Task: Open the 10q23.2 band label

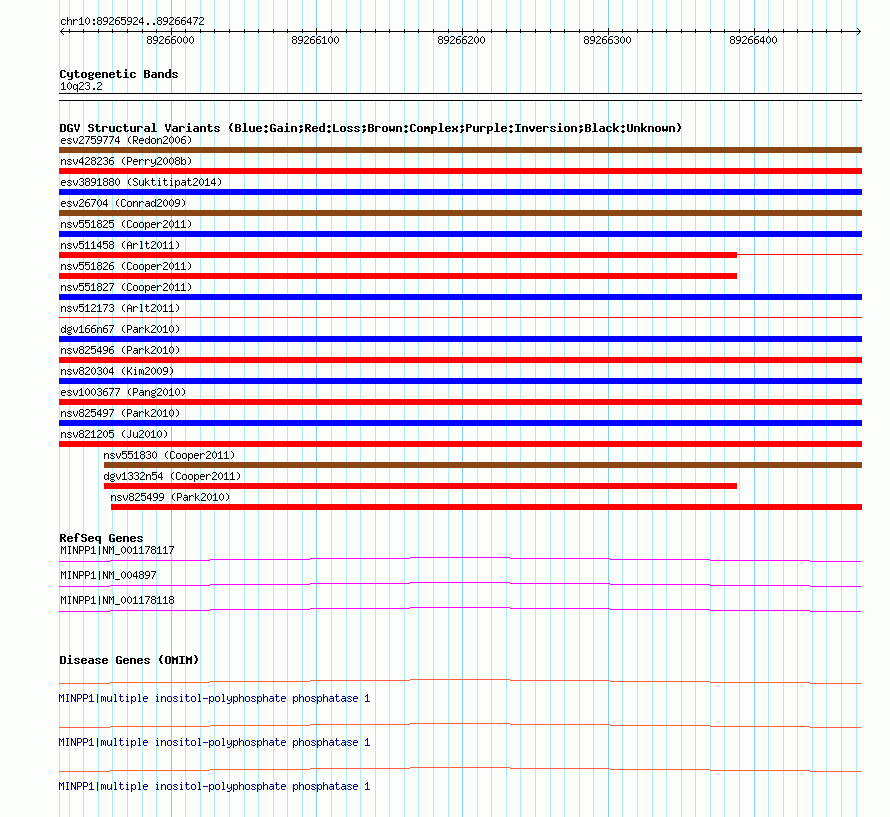Action: pyautogui.click(x=81, y=86)
